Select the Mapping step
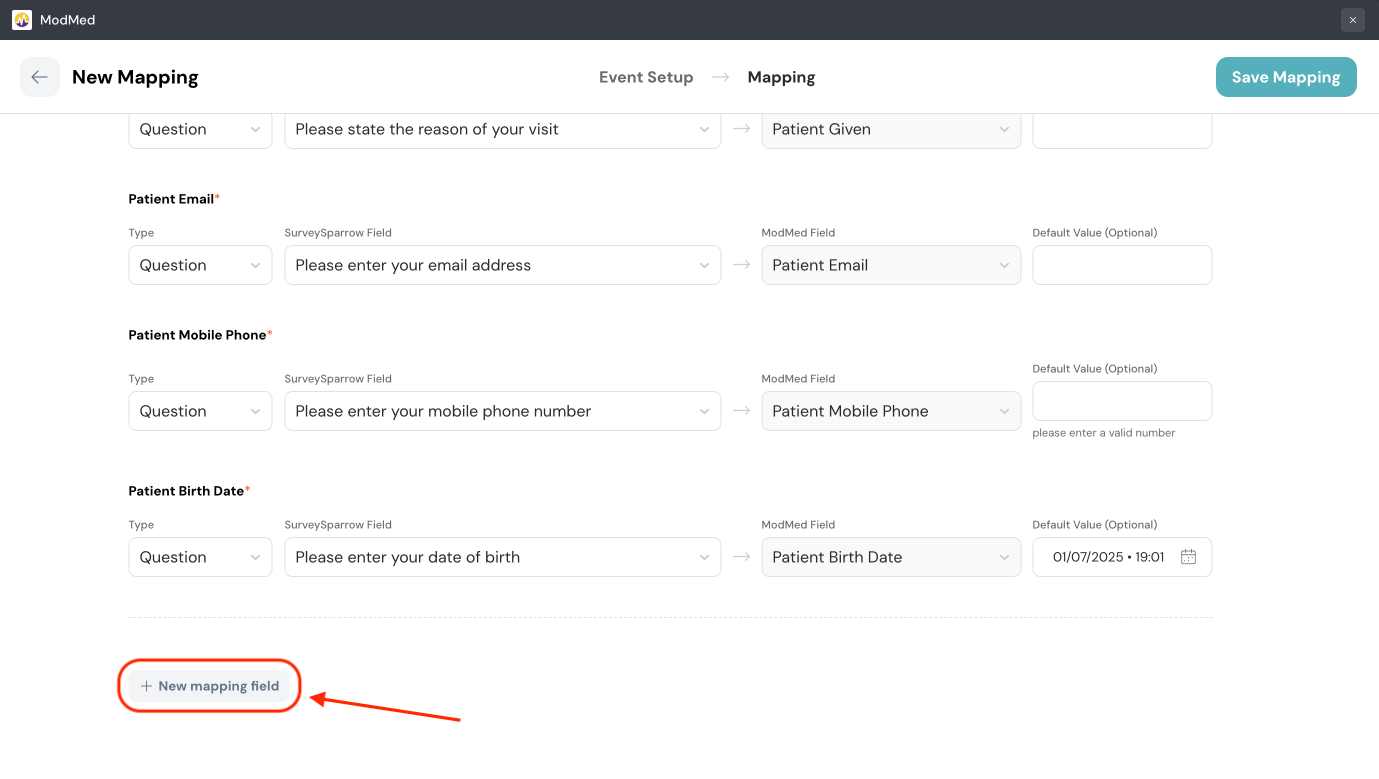 click(x=781, y=77)
